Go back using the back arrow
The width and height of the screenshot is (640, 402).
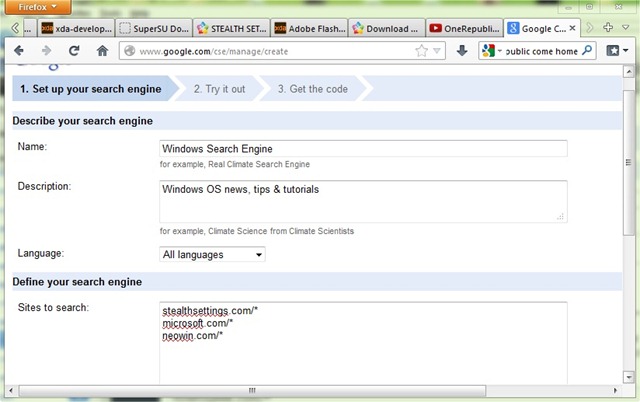19,51
